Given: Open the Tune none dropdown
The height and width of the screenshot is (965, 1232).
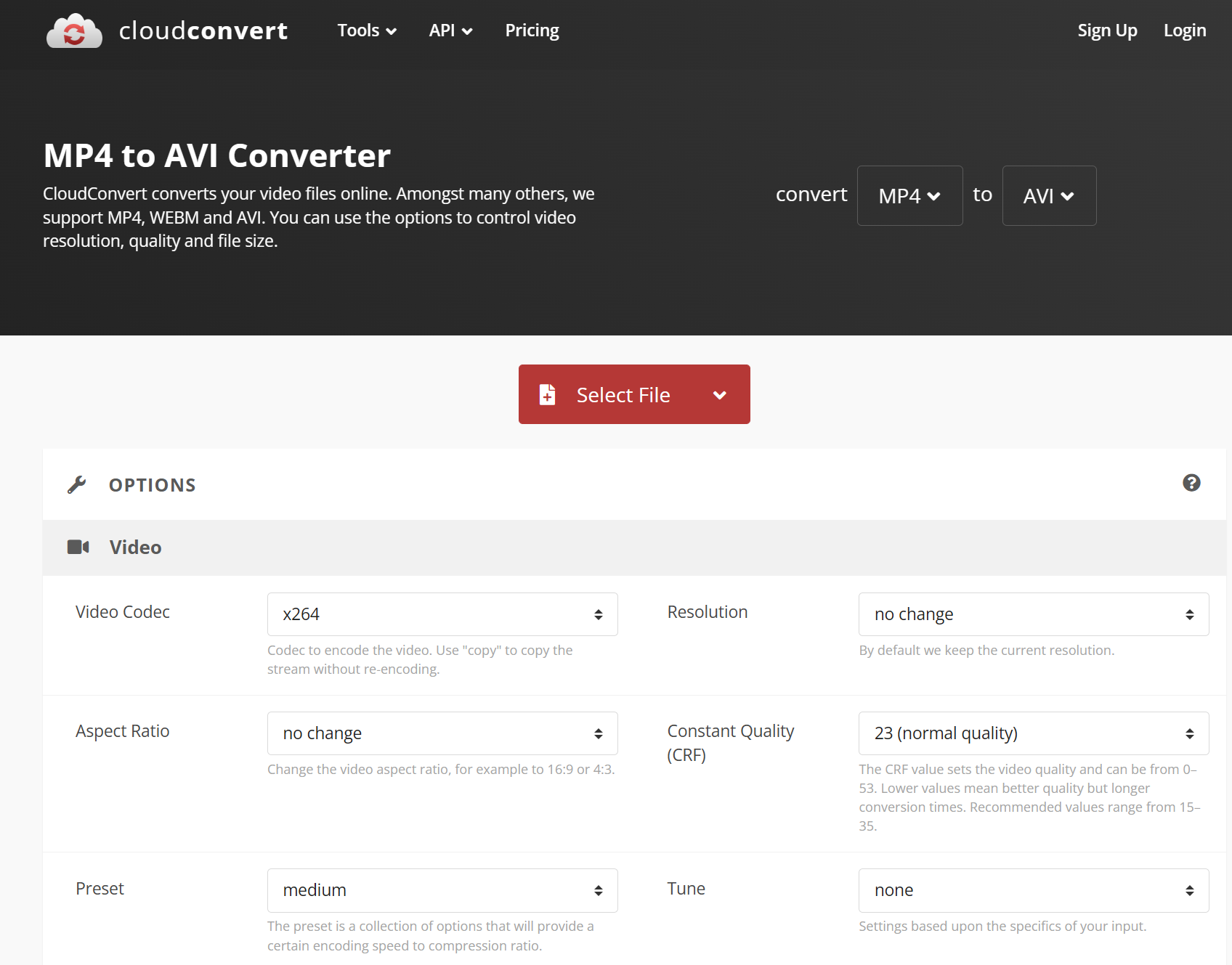Looking at the screenshot, I should pos(1034,890).
